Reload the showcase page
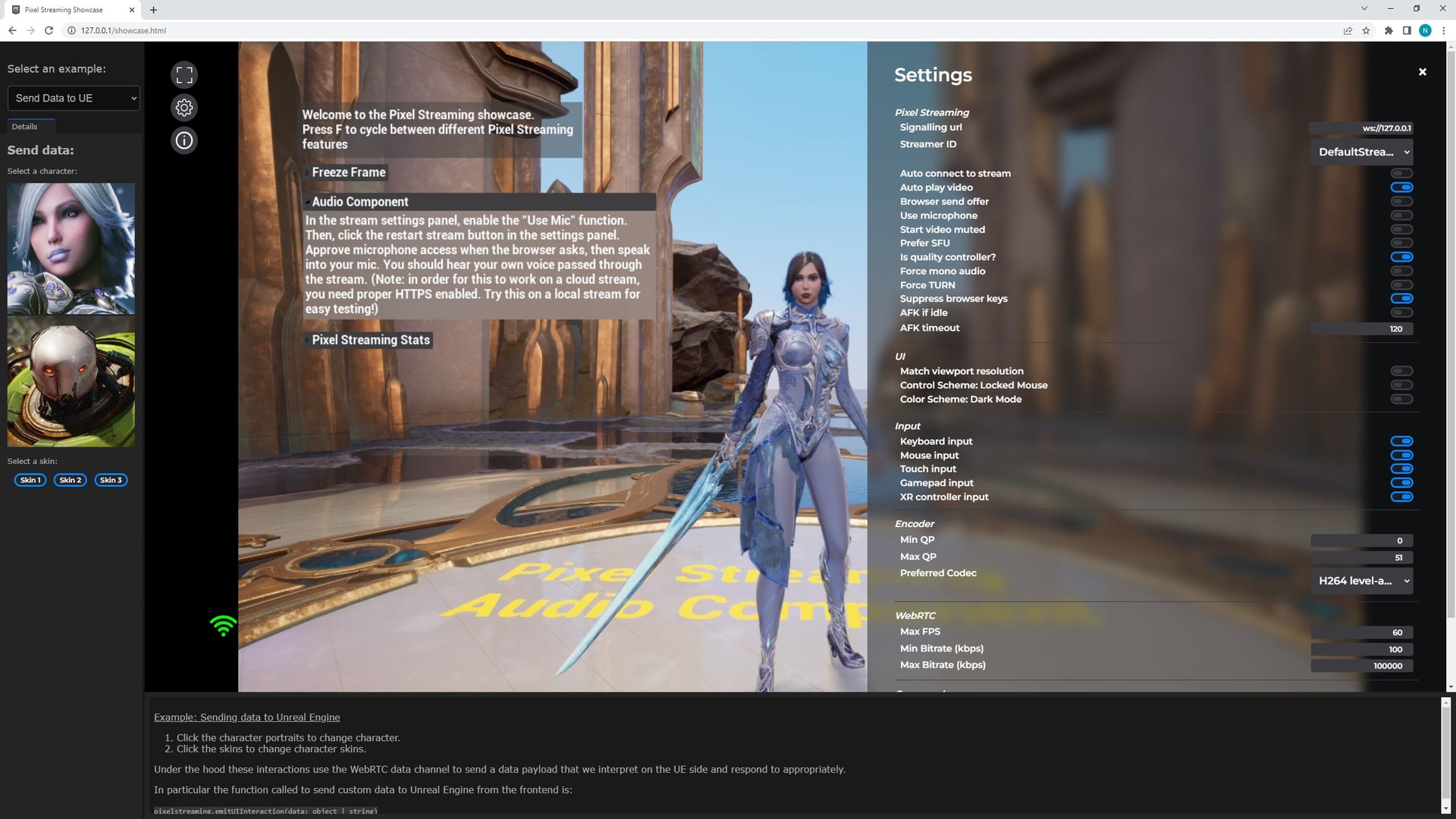The image size is (1456, 819). (x=48, y=30)
